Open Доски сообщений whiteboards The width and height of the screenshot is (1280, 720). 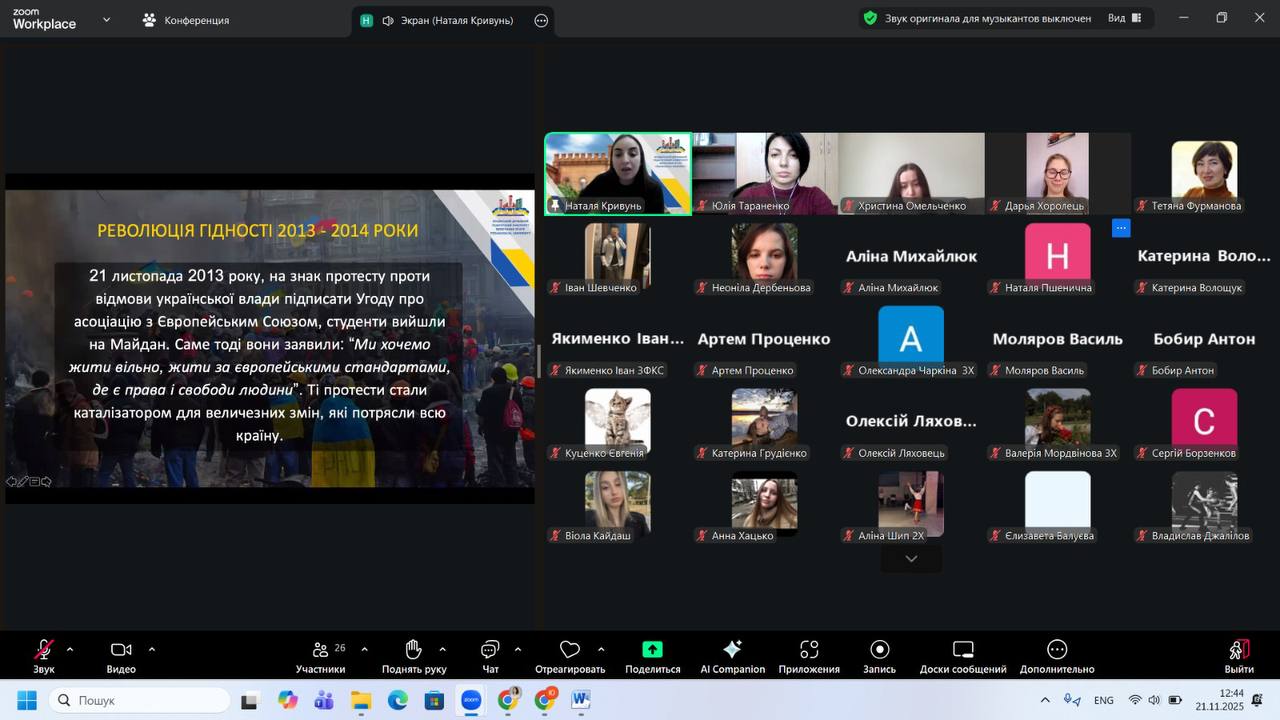962,655
